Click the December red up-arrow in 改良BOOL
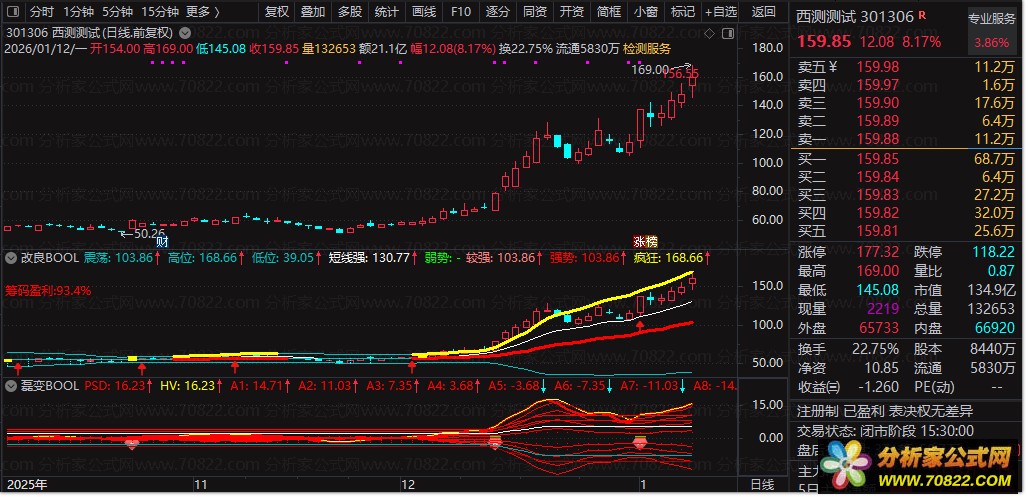Viewport: 1028px width, 497px height. (412, 366)
